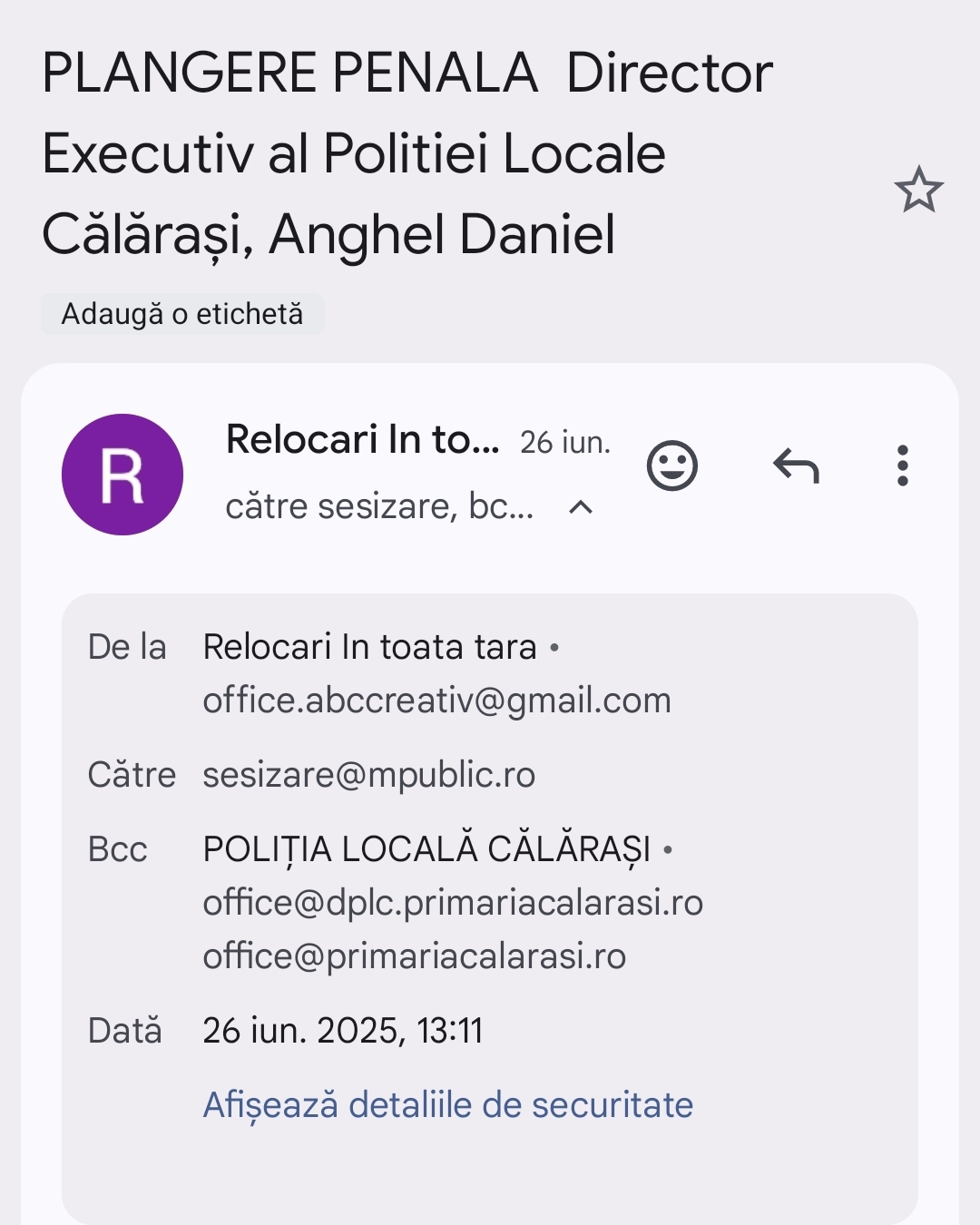
Task: Reply to the message with the arrow icon
Action: (796, 466)
